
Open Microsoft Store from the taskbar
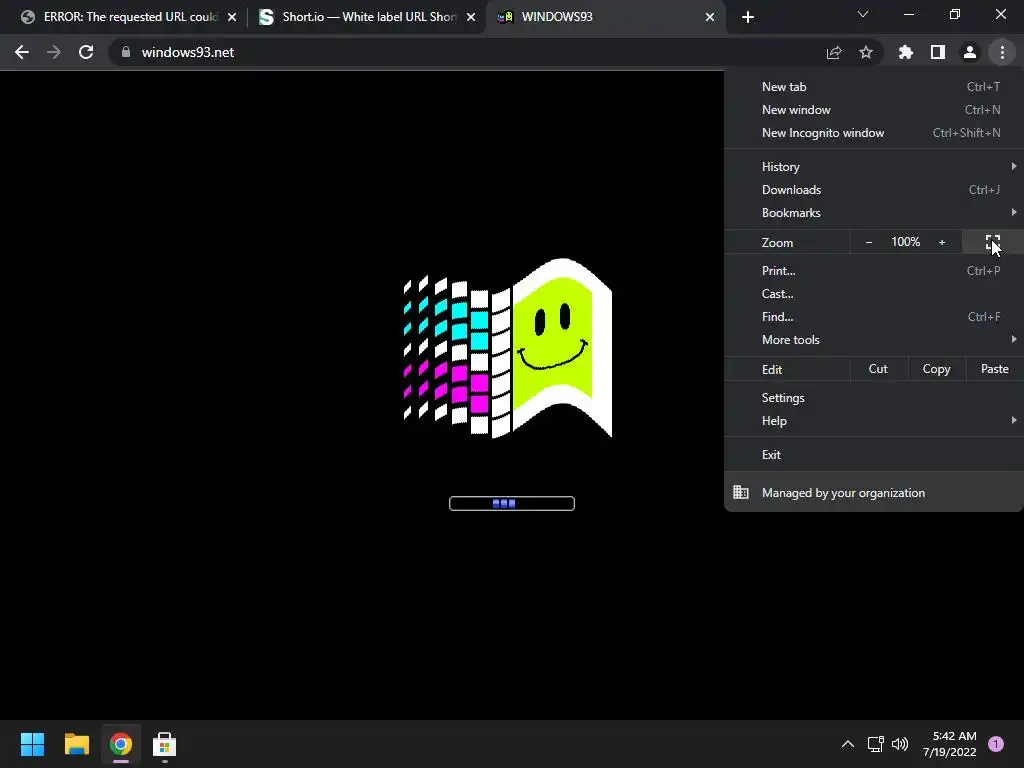165,744
